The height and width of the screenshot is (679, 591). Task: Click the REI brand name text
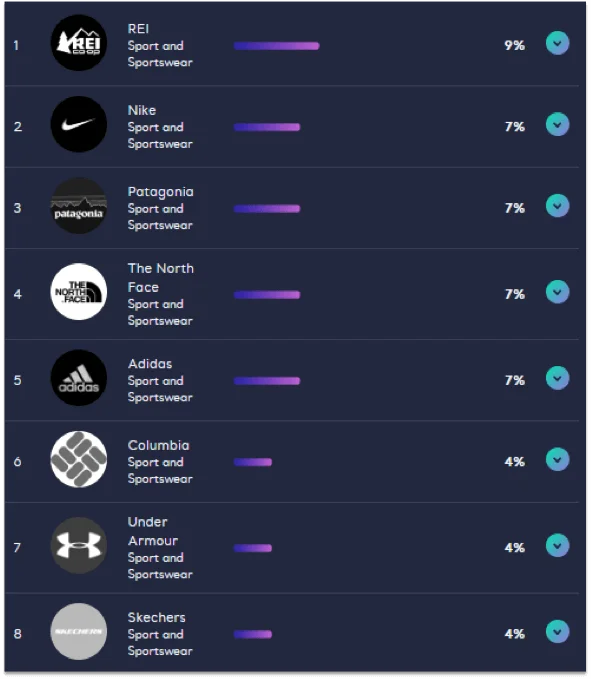pyautogui.click(x=139, y=29)
